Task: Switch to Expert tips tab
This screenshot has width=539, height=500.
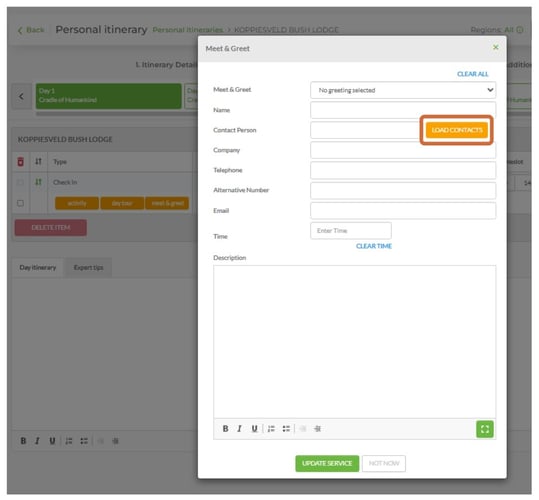Action: [88, 267]
